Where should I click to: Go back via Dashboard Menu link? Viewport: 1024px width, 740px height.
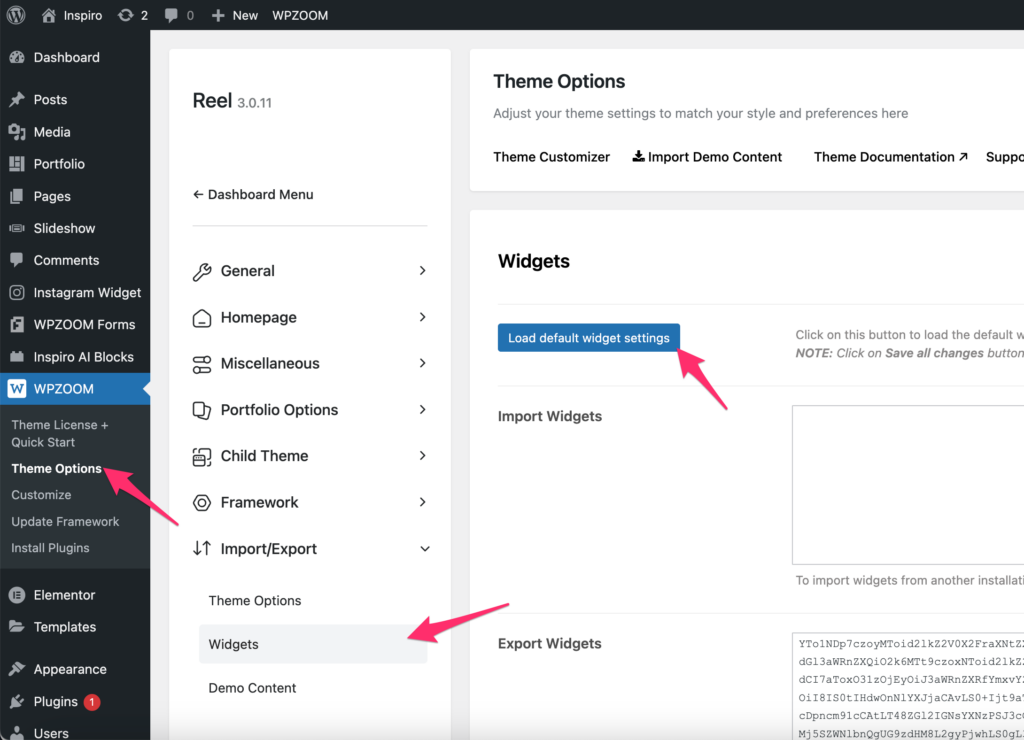click(x=253, y=194)
